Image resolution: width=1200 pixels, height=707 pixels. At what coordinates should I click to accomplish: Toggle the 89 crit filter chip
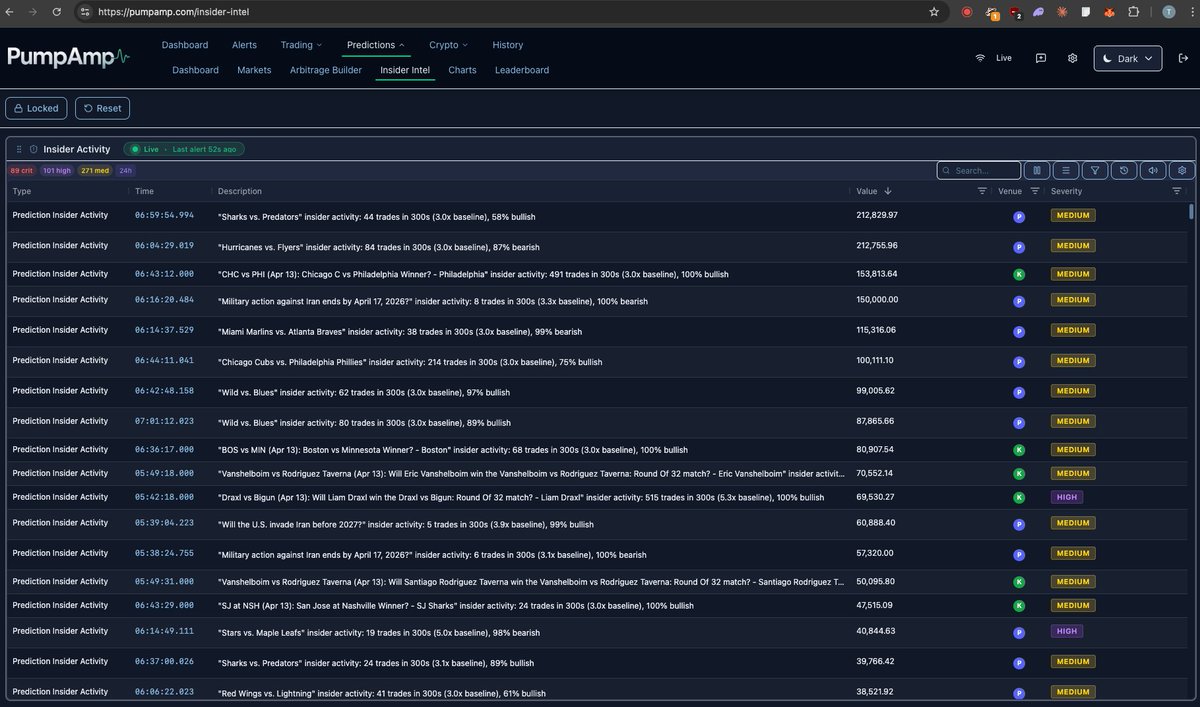click(x=22, y=170)
